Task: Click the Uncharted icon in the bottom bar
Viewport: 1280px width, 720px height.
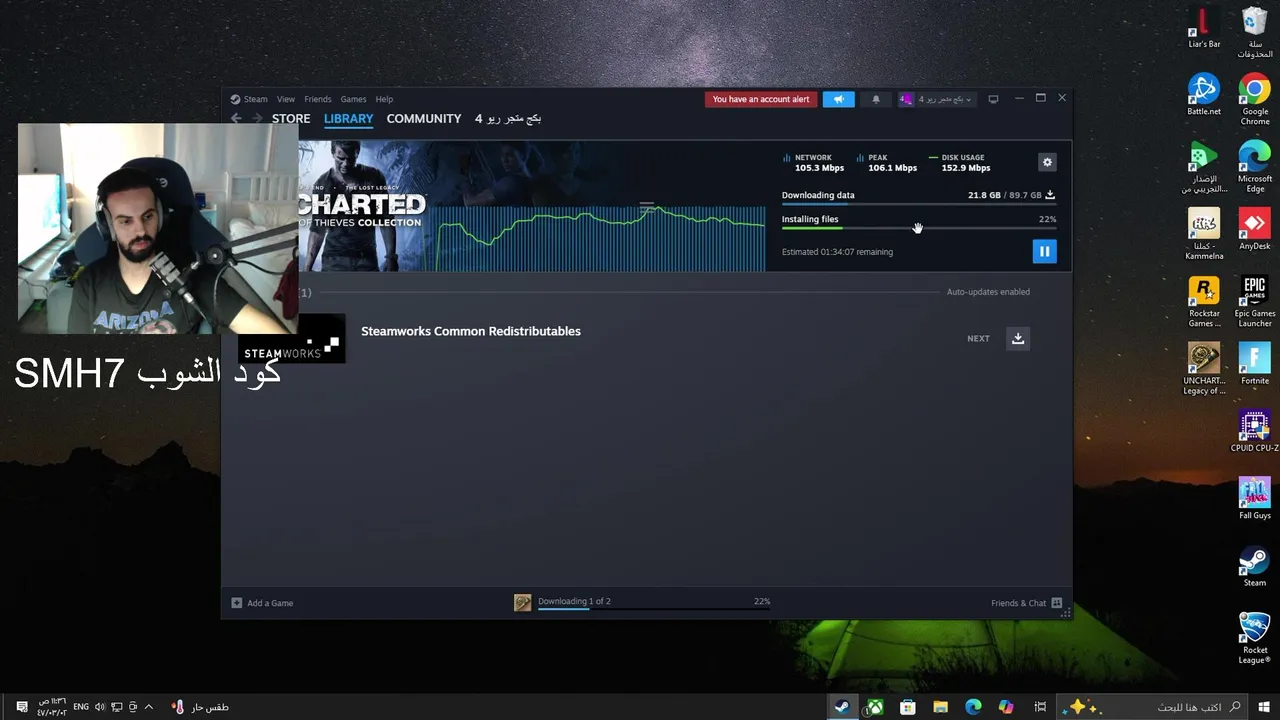Action: [x=522, y=602]
